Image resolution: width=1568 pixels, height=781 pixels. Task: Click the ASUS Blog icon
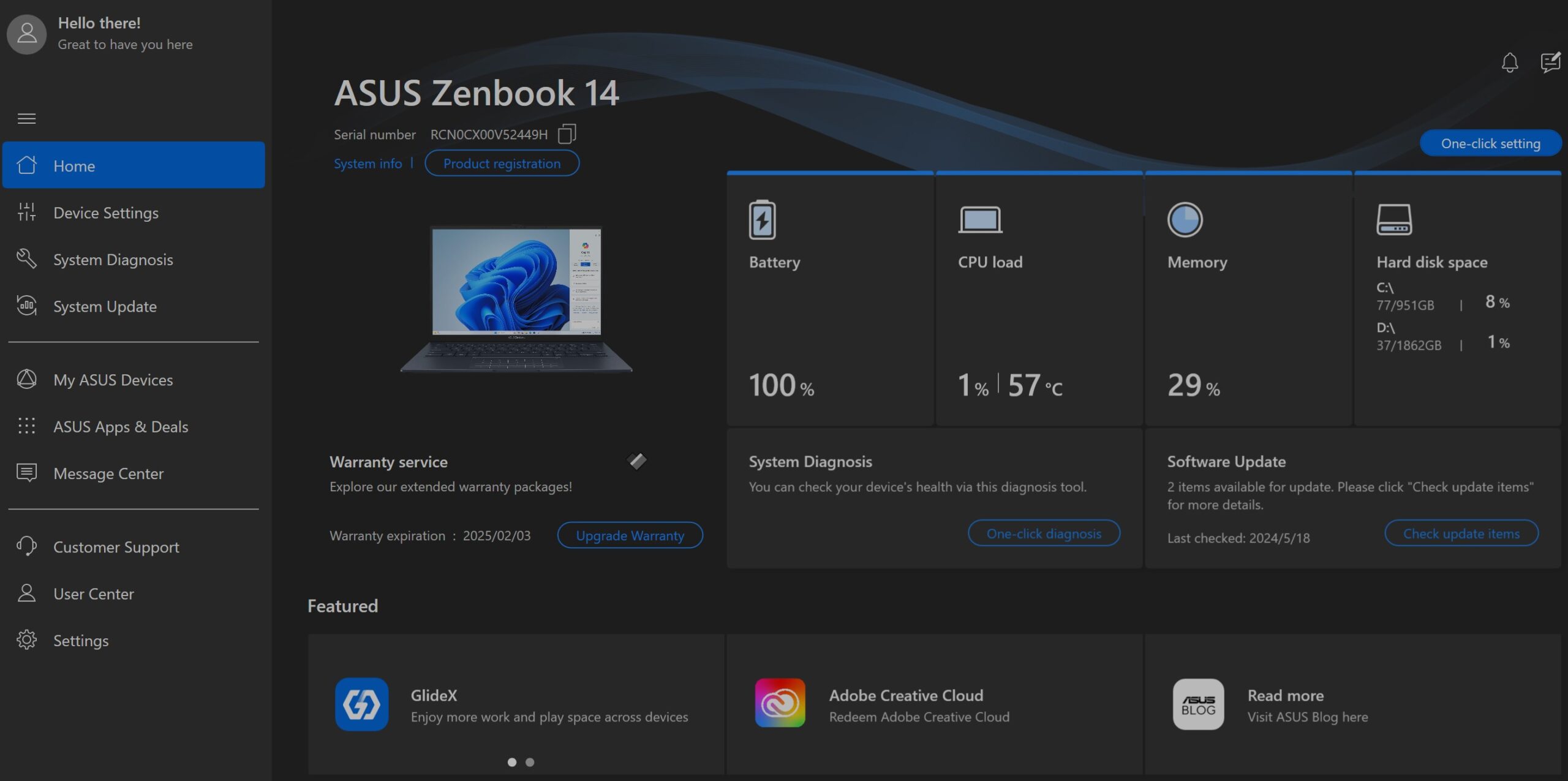point(1198,704)
